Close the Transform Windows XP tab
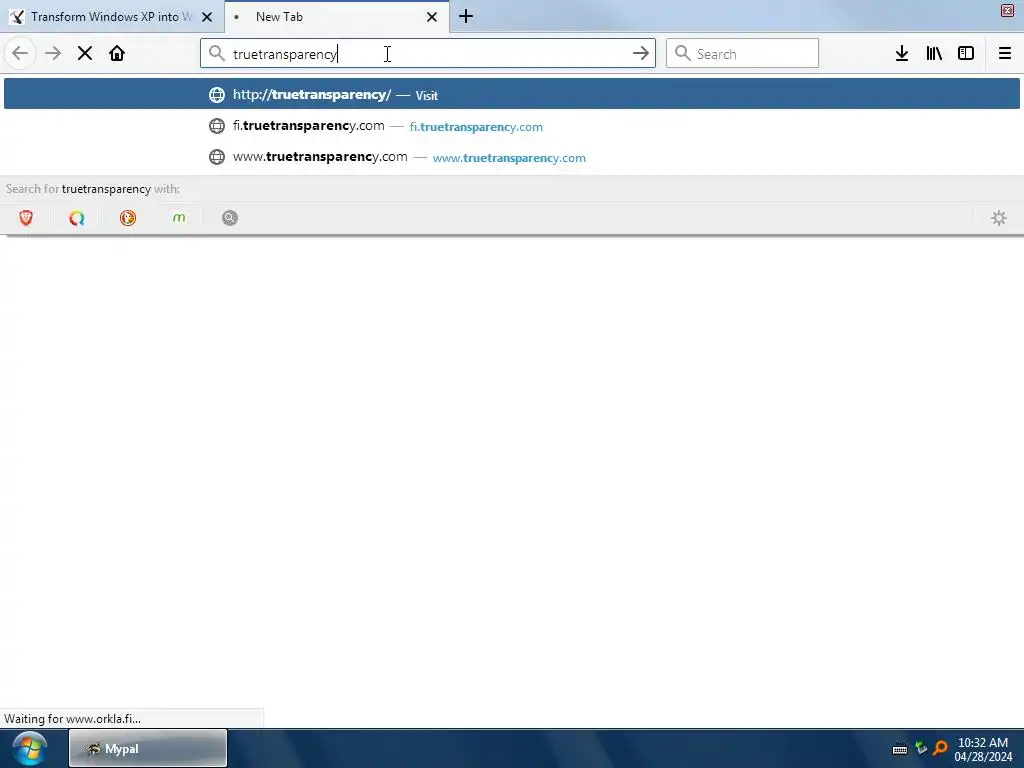 (207, 17)
